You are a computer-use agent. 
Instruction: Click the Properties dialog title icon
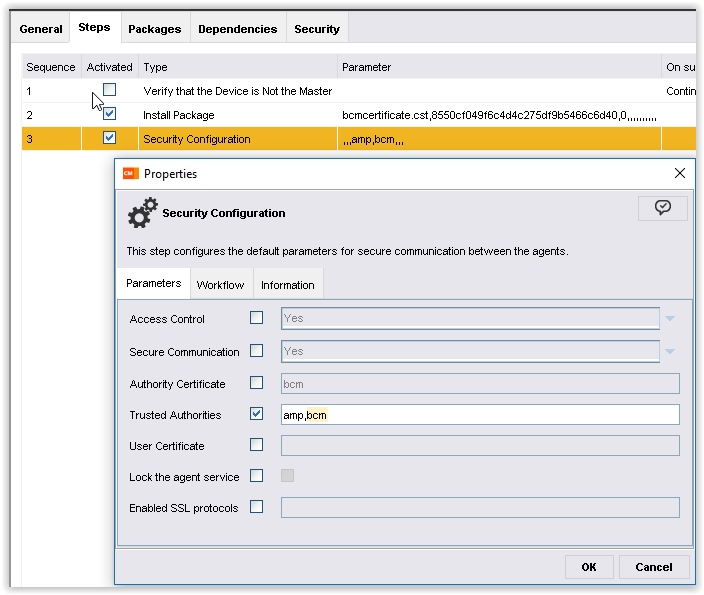(130, 173)
